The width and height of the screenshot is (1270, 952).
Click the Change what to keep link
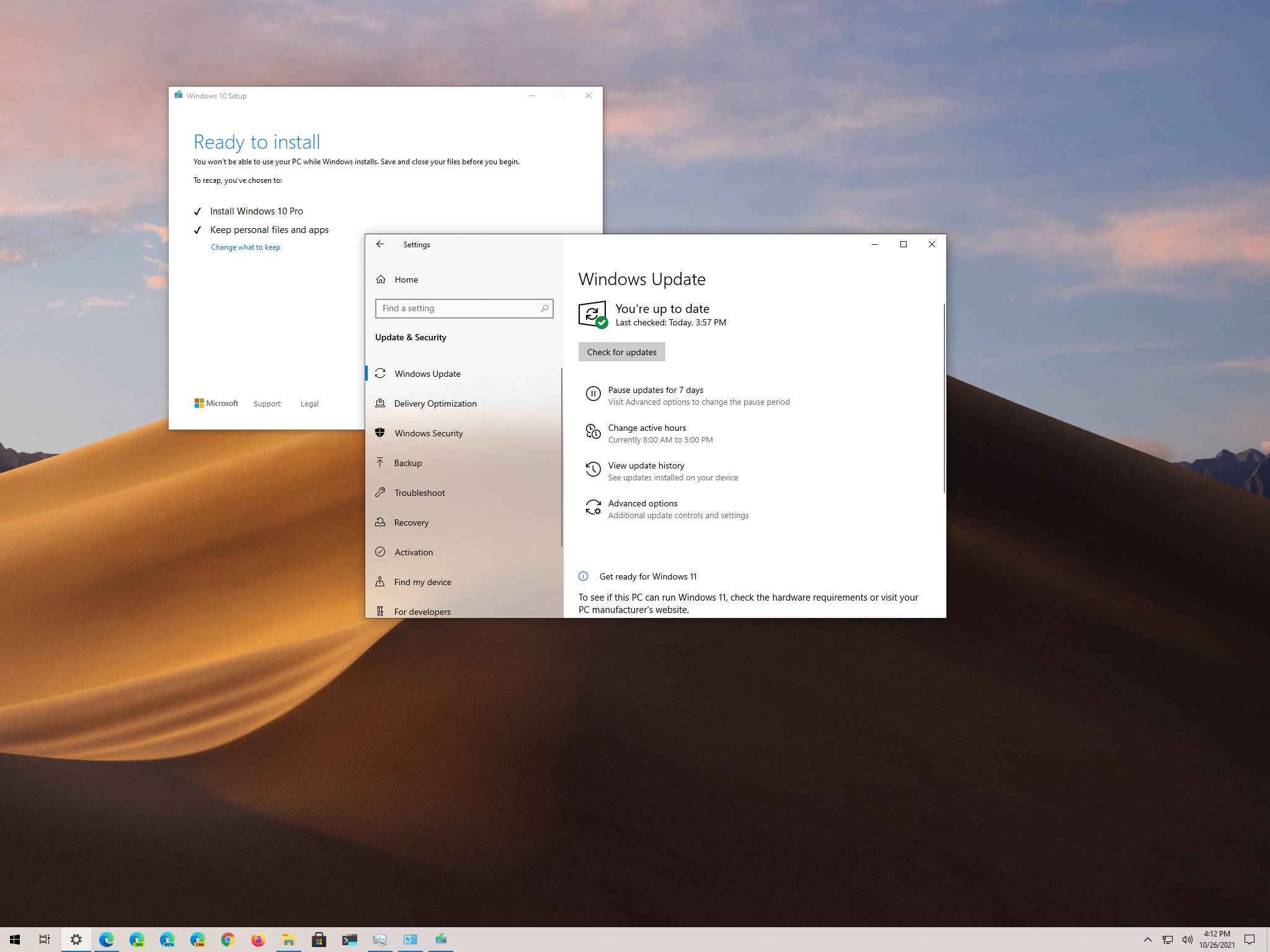pyautogui.click(x=246, y=247)
